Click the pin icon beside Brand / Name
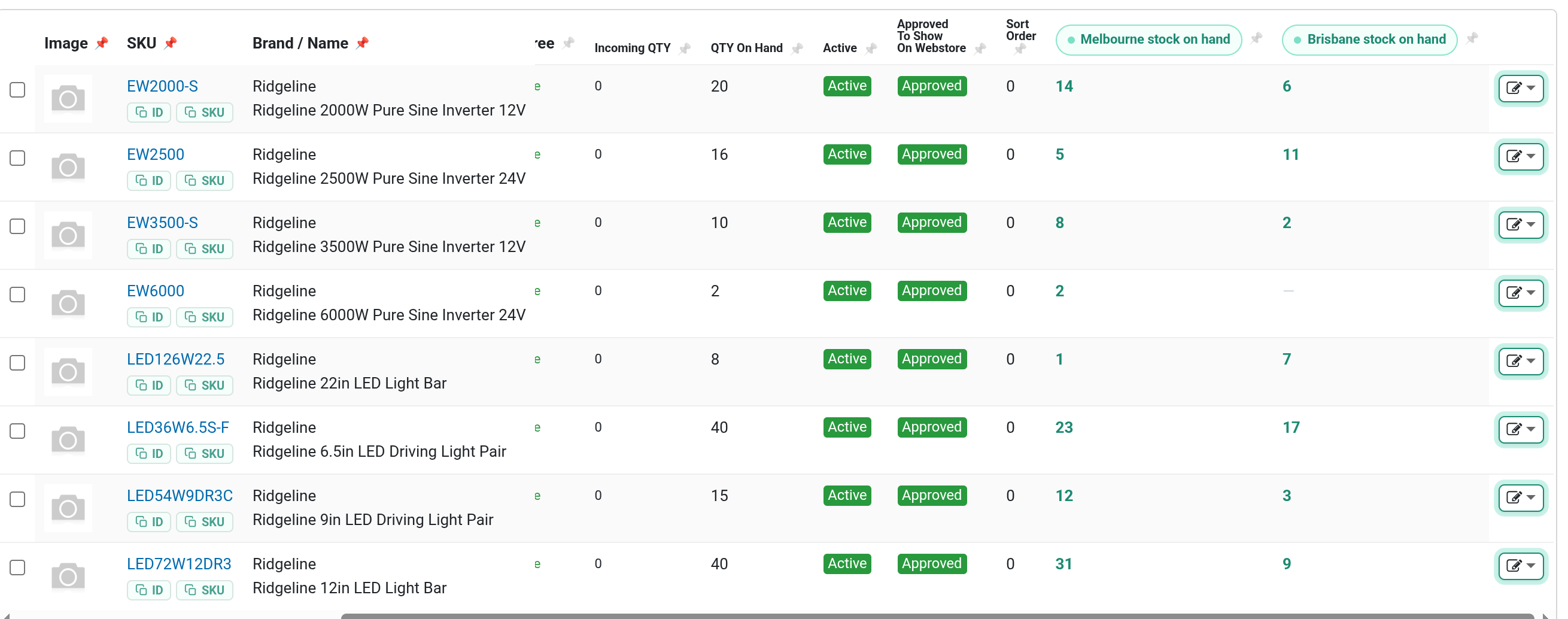The image size is (1568, 619). [x=362, y=43]
